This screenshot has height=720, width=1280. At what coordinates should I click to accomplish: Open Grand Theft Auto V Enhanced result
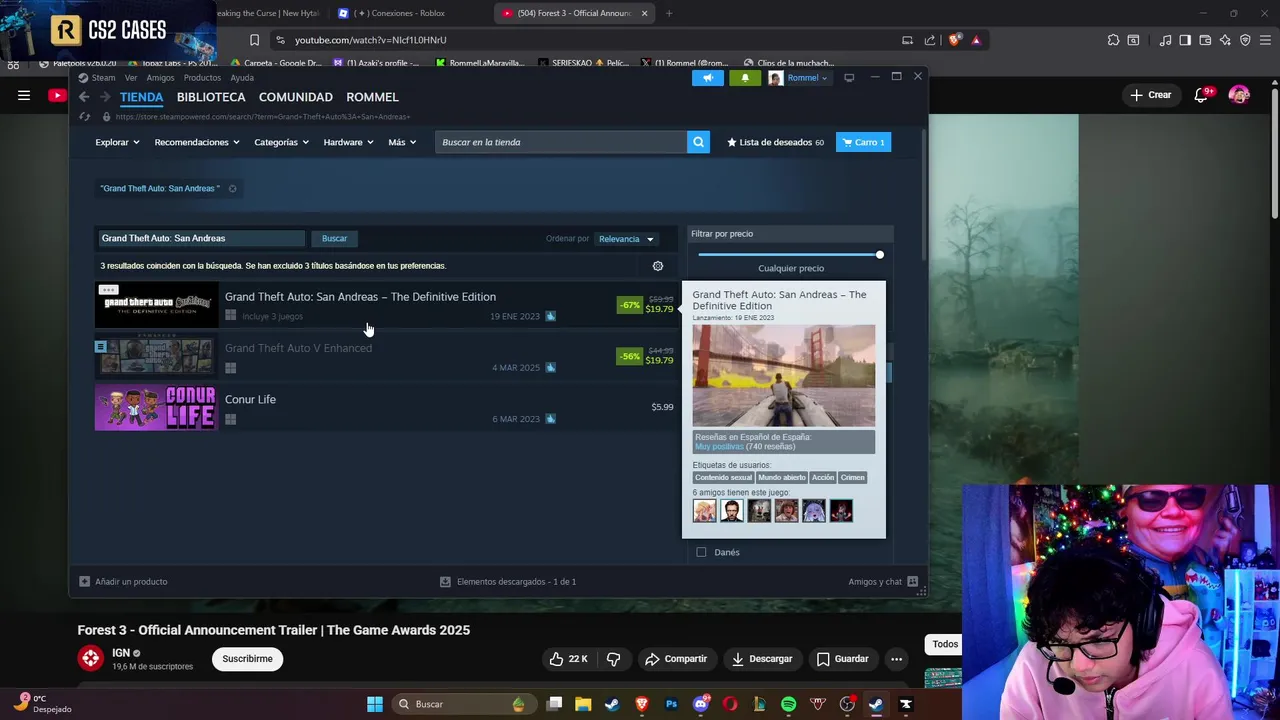click(x=386, y=357)
